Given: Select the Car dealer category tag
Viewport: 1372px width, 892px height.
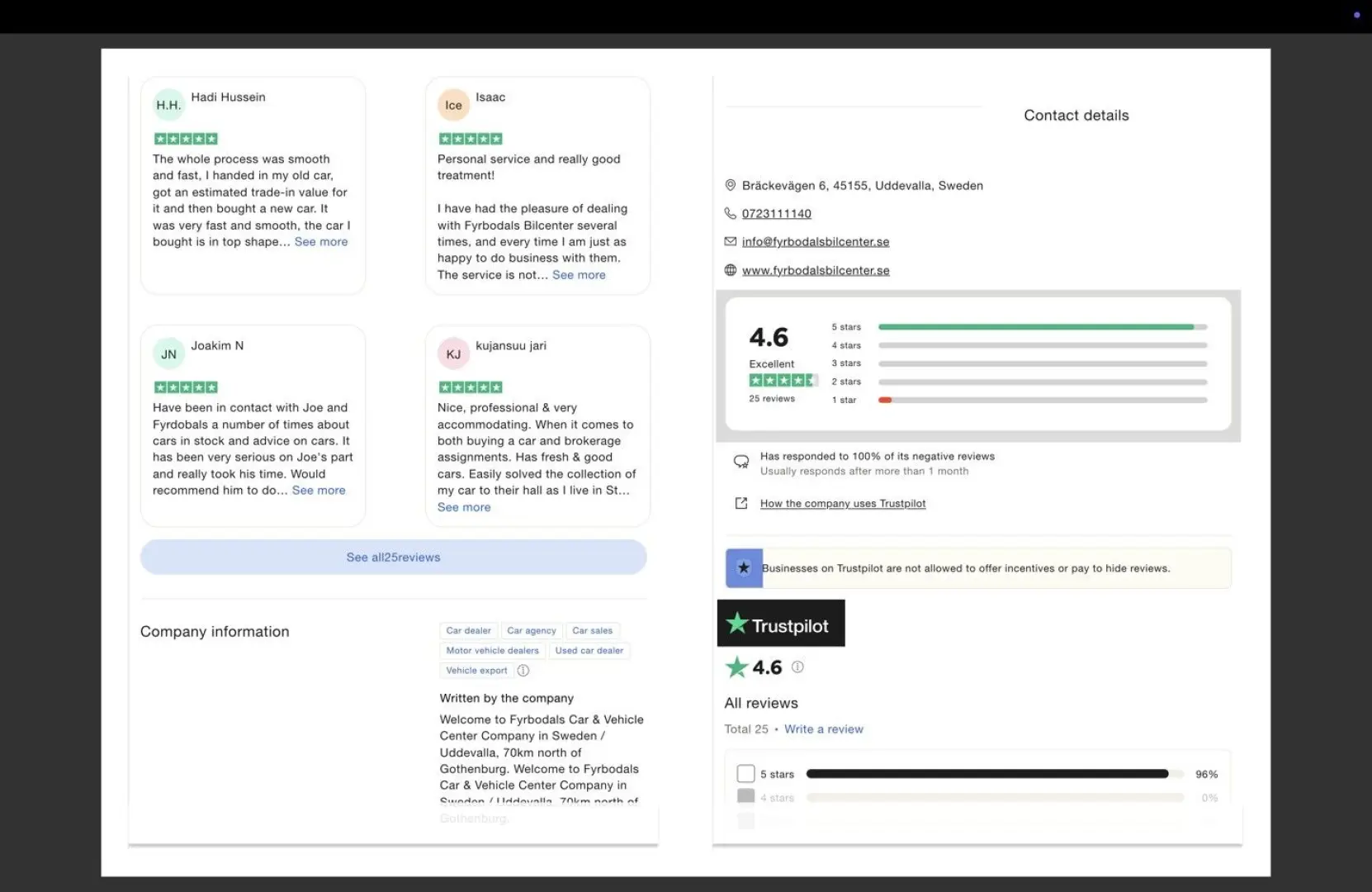Looking at the screenshot, I should pyautogui.click(x=468, y=631).
